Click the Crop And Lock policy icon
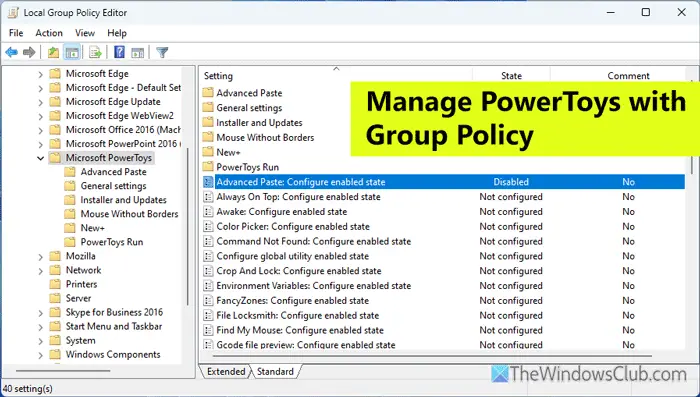Screen dimensions: 700x397 208,271
